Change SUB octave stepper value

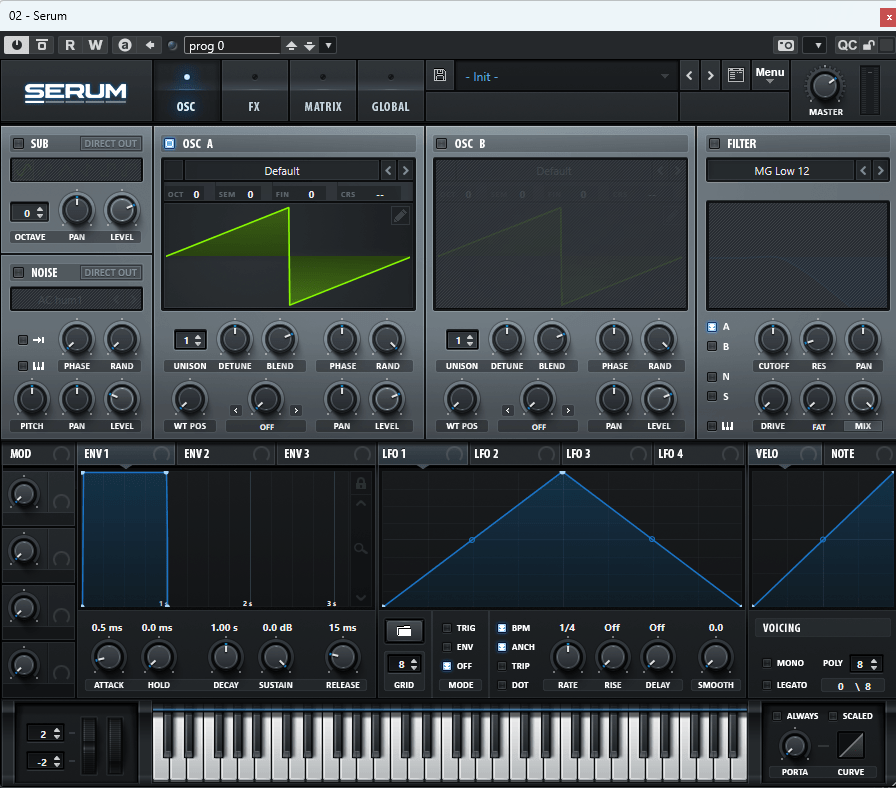coord(39,213)
